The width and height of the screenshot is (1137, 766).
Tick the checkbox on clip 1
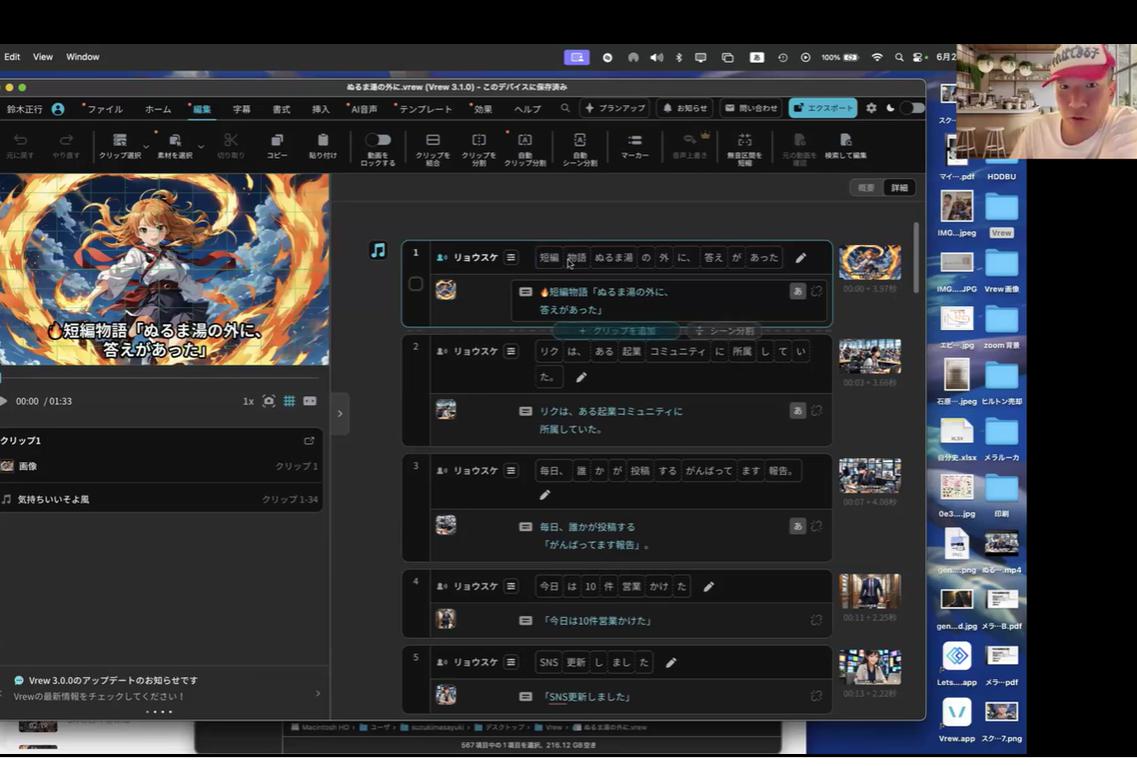[415, 284]
